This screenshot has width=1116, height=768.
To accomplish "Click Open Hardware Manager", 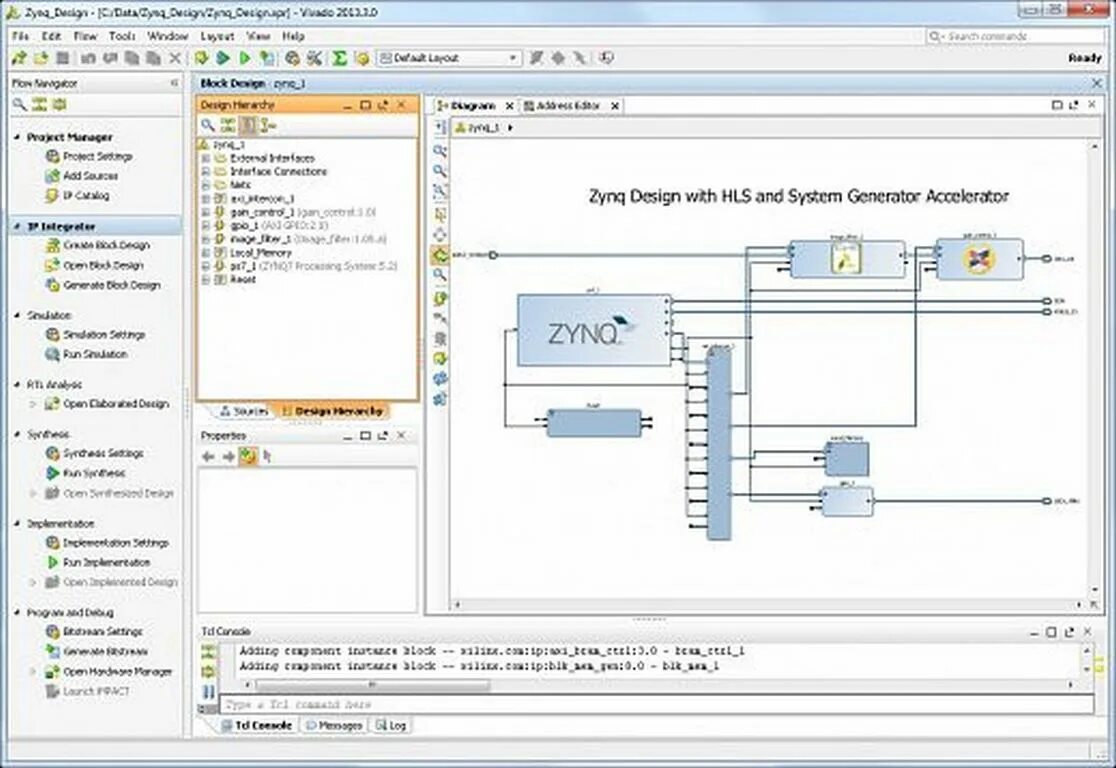I will click(117, 671).
